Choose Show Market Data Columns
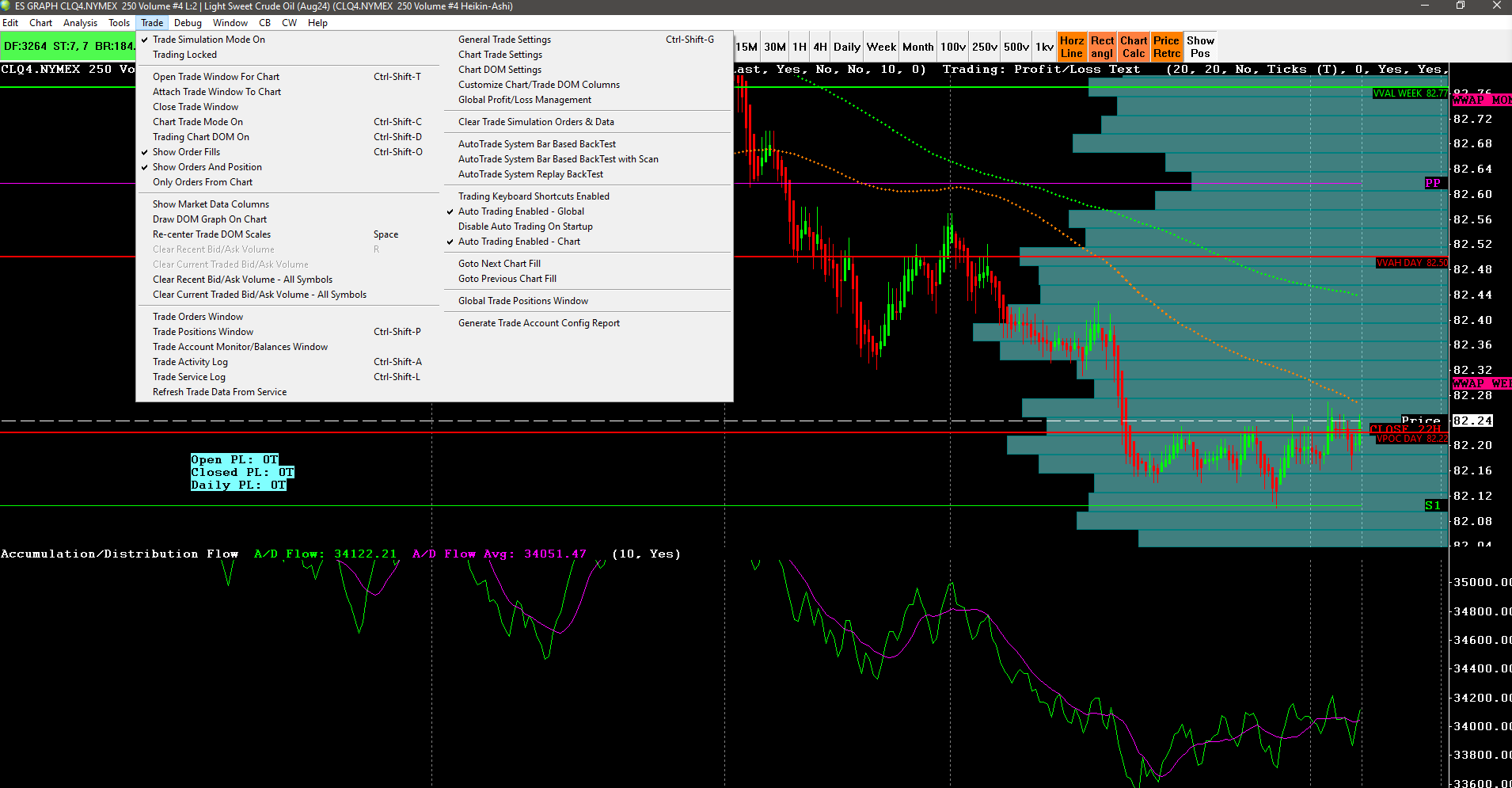 [287, 204]
